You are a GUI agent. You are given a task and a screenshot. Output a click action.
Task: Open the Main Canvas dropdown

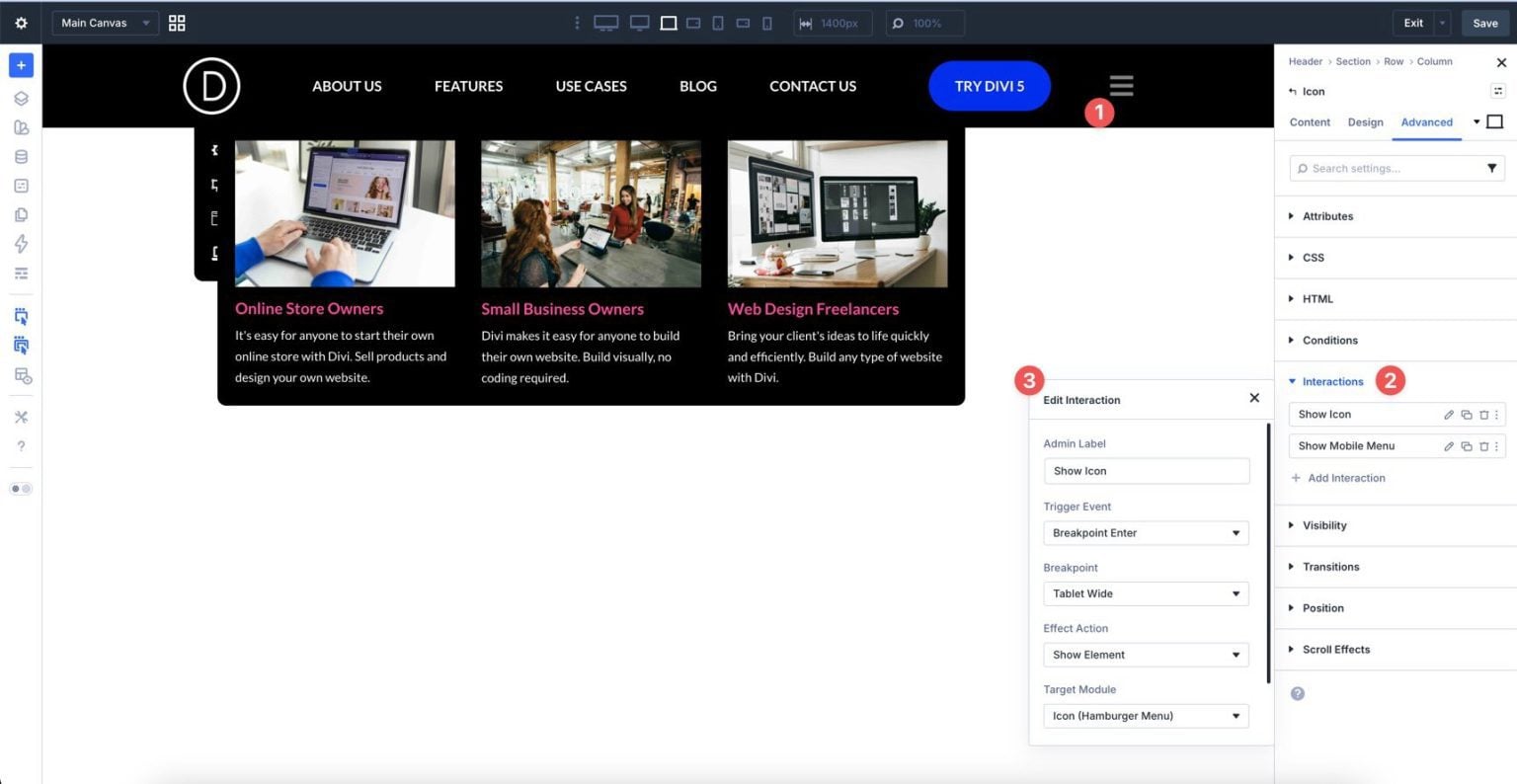tap(105, 23)
